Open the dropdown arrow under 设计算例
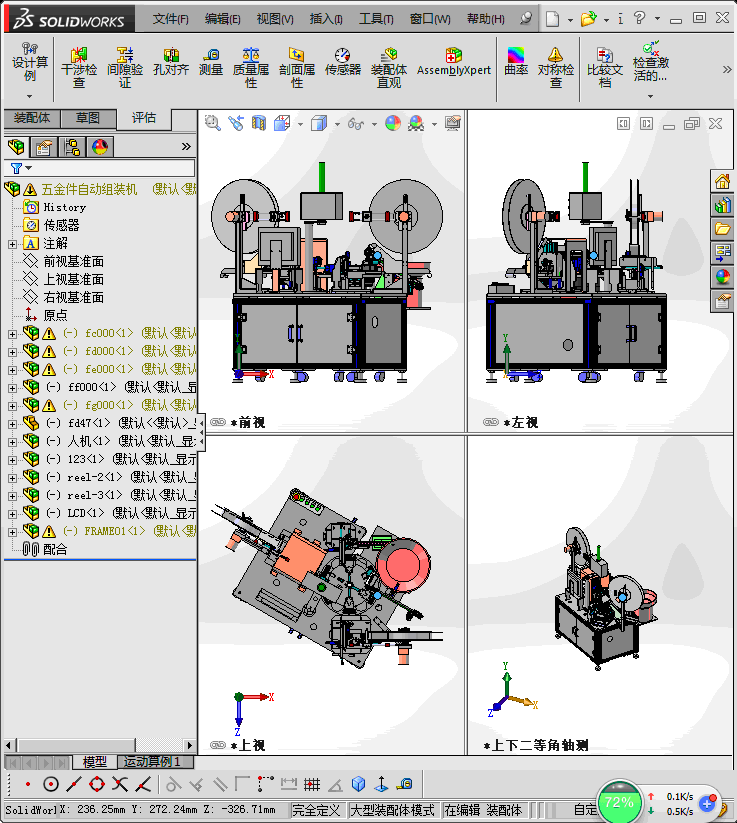 [29, 97]
